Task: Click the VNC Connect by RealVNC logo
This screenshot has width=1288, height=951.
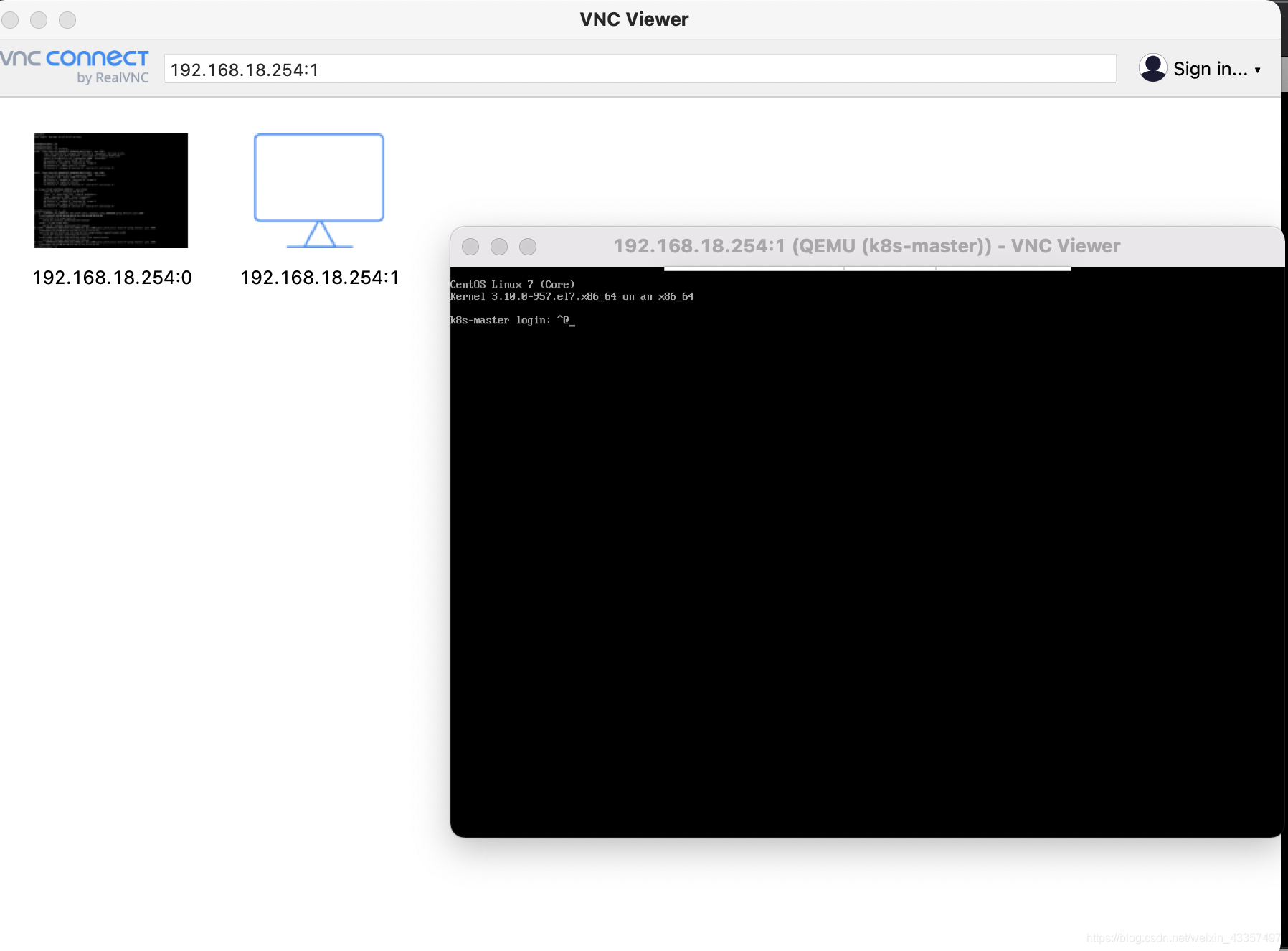Action: [75, 67]
